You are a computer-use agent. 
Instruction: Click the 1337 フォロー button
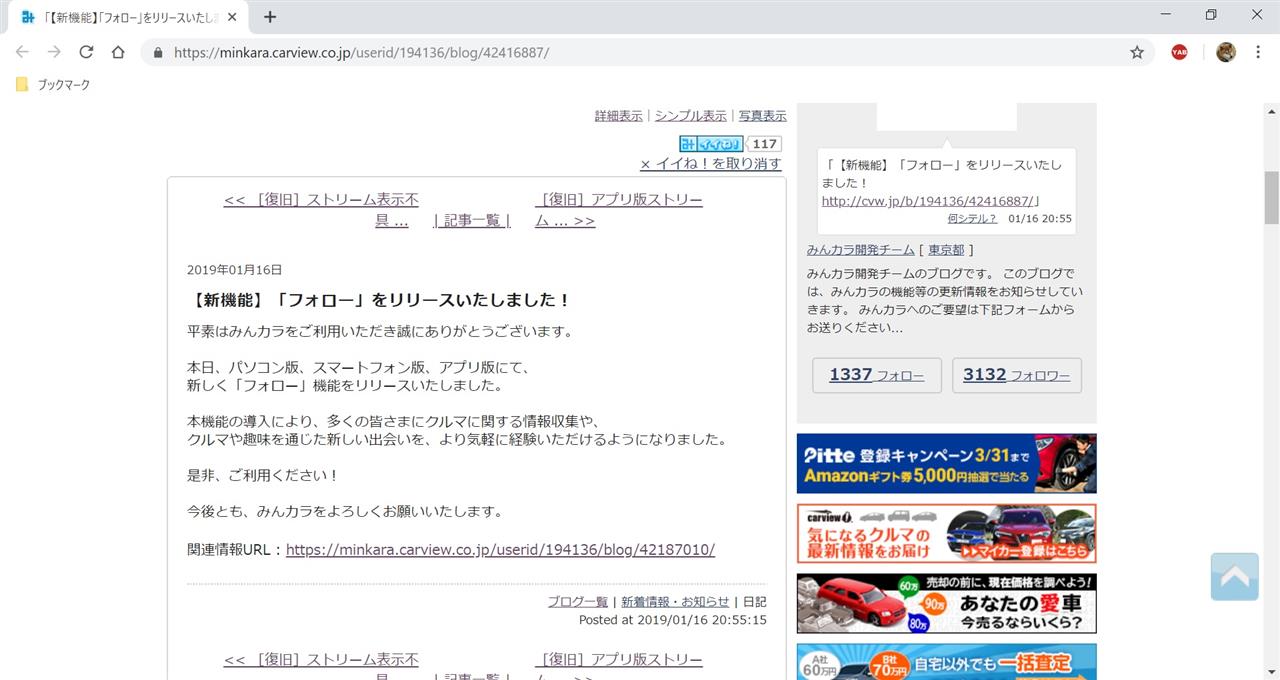[x=877, y=375]
